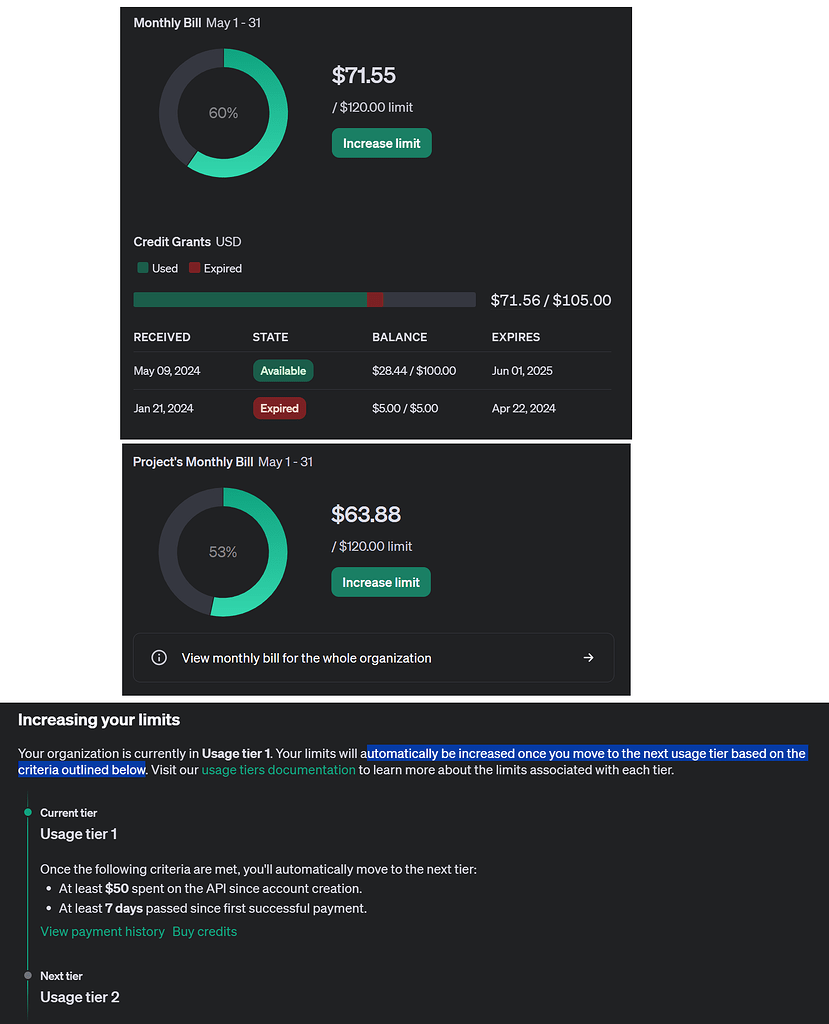829x1024 pixels.
Task: Click the Increase limit button
Action: (381, 143)
